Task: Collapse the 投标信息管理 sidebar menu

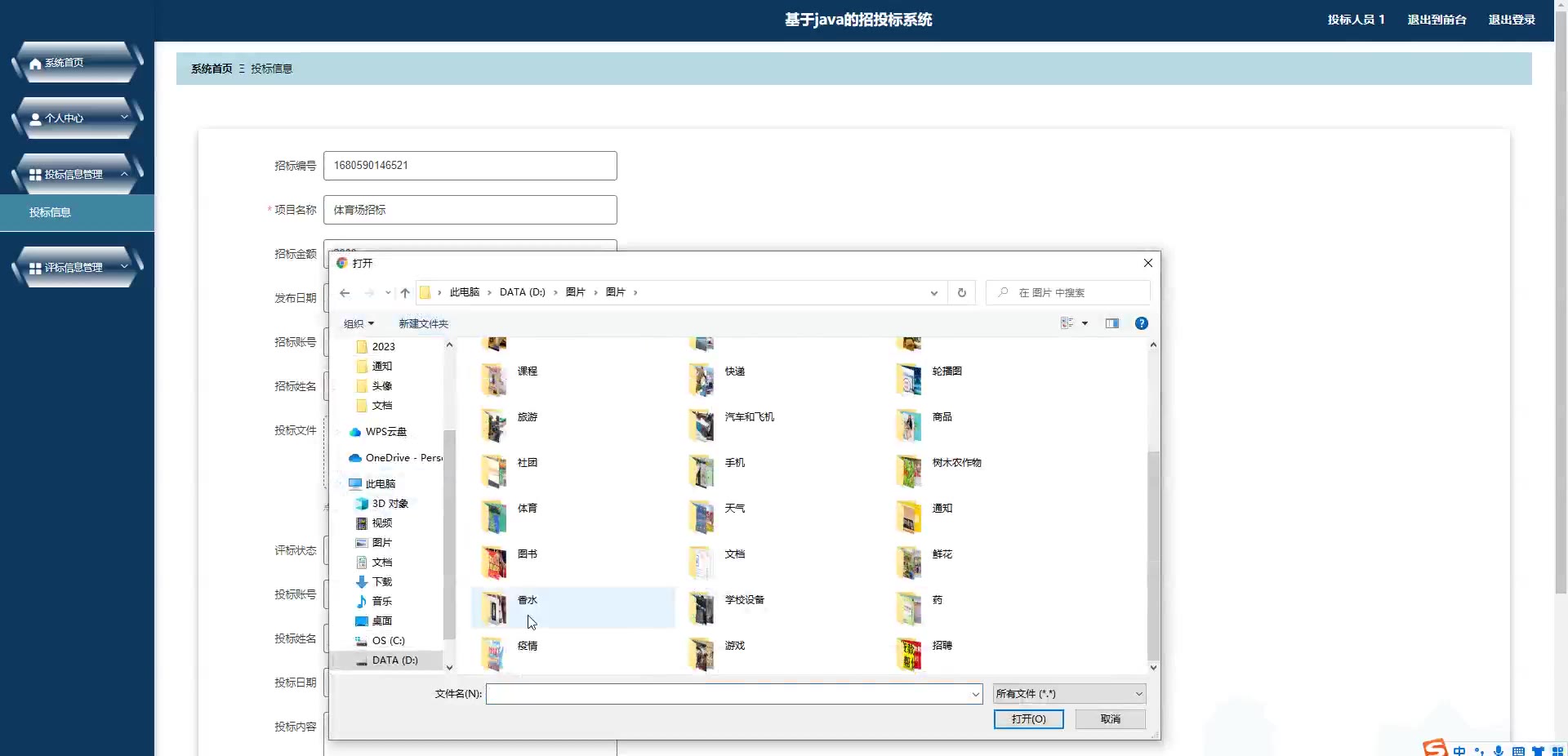Action: pos(78,175)
